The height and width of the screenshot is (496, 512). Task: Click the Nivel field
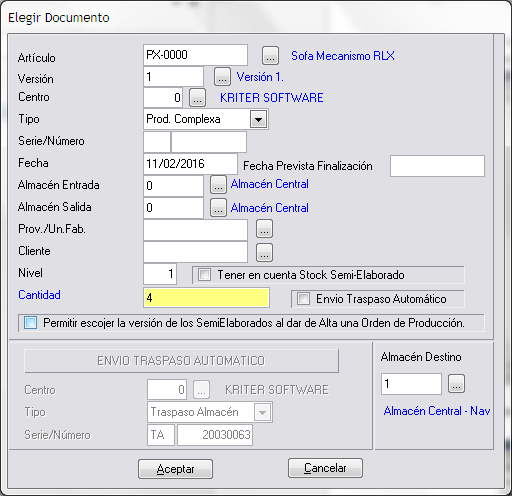[160, 274]
